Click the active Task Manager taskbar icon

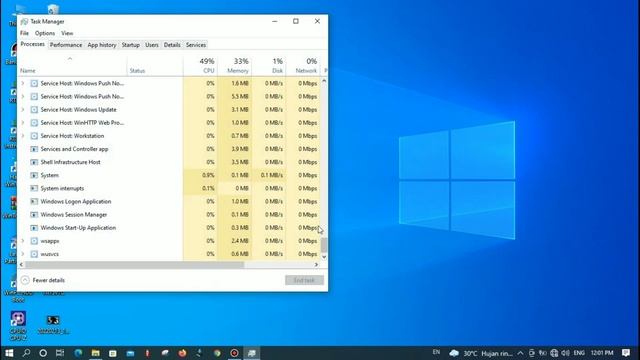tap(252, 353)
